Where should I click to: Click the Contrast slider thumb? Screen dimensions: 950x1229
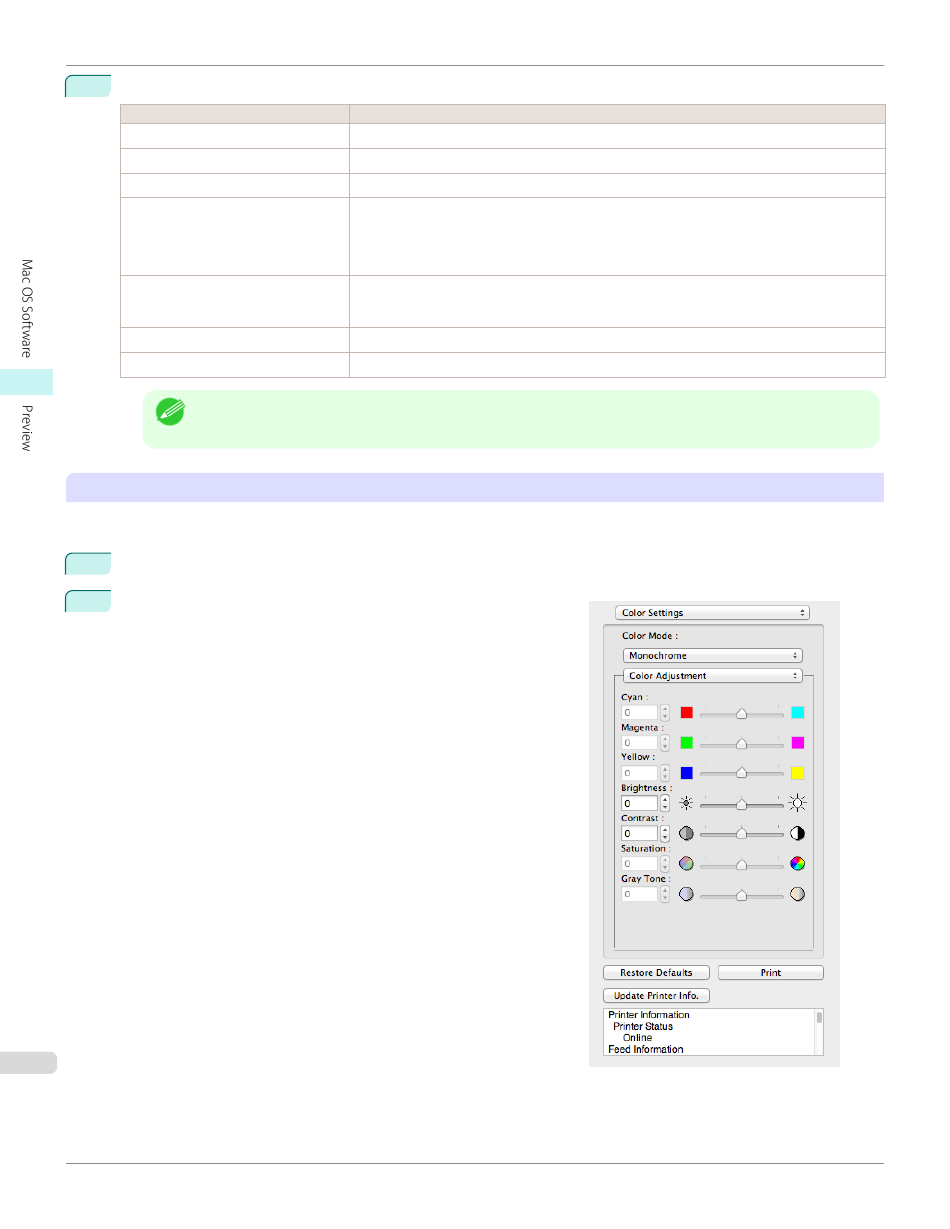tap(742, 834)
